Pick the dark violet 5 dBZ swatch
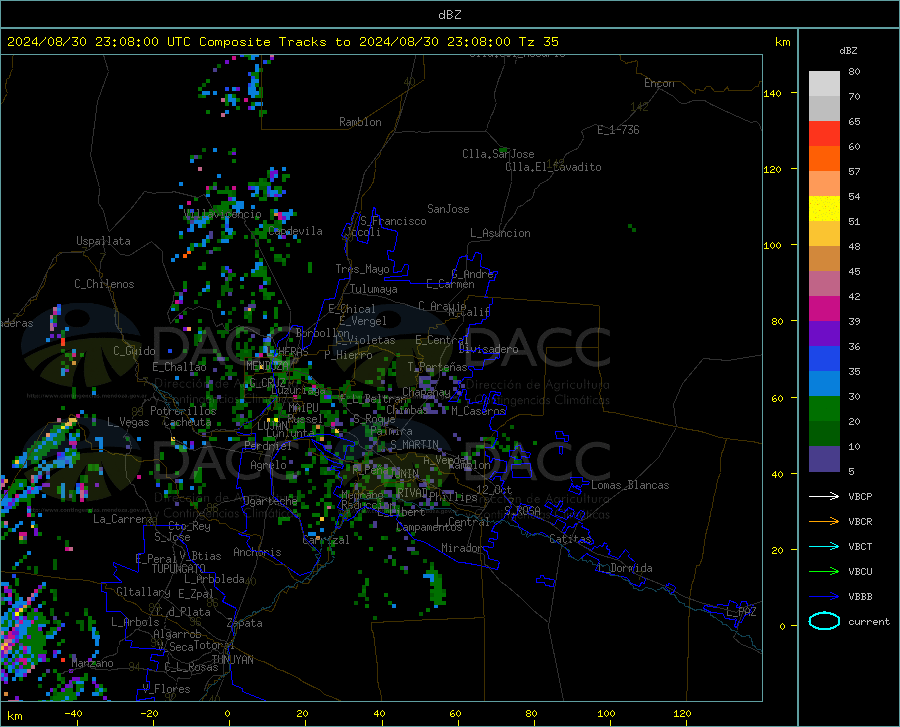The image size is (900, 727). pyautogui.click(x=824, y=459)
